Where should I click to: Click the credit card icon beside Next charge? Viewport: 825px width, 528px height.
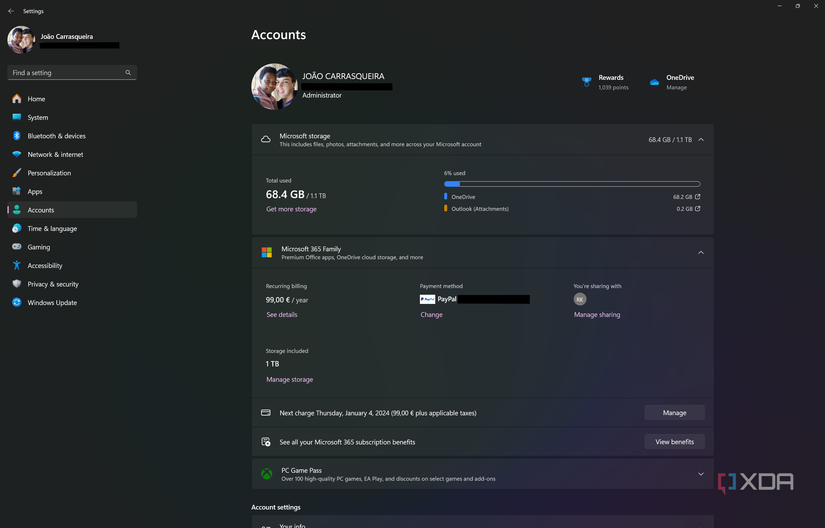point(266,413)
